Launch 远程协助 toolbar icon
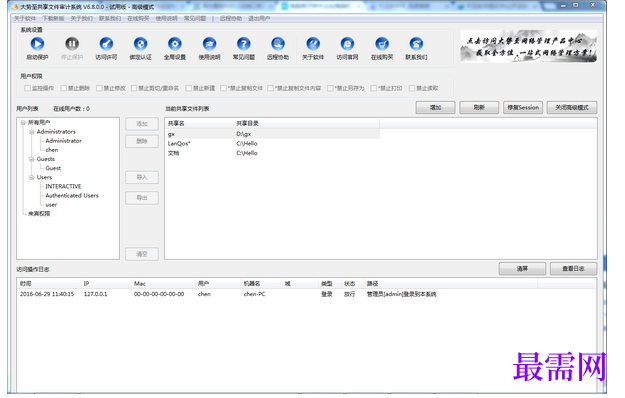Screen dimensions: 625x398 (x=278, y=44)
